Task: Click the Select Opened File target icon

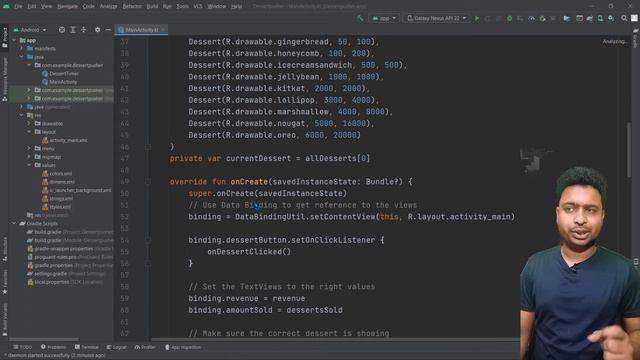Action: 62,30
